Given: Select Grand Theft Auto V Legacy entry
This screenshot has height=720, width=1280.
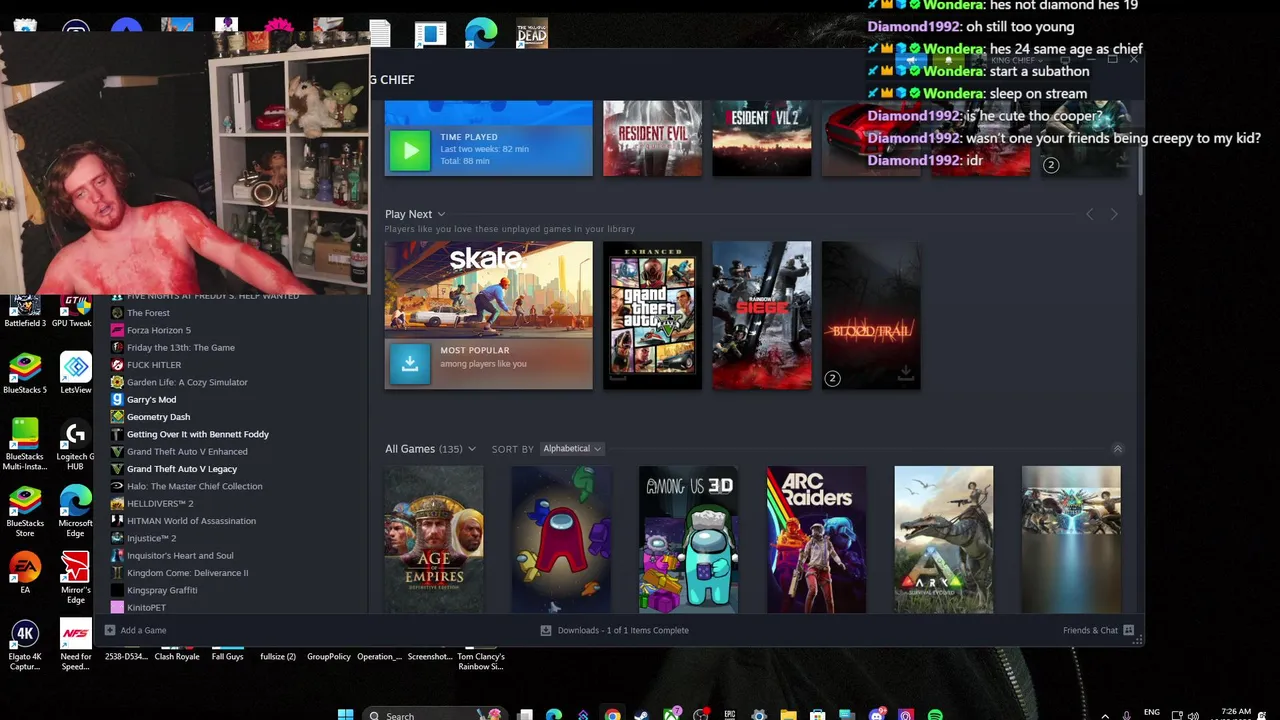Looking at the screenshot, I should [x=181, y=469].
